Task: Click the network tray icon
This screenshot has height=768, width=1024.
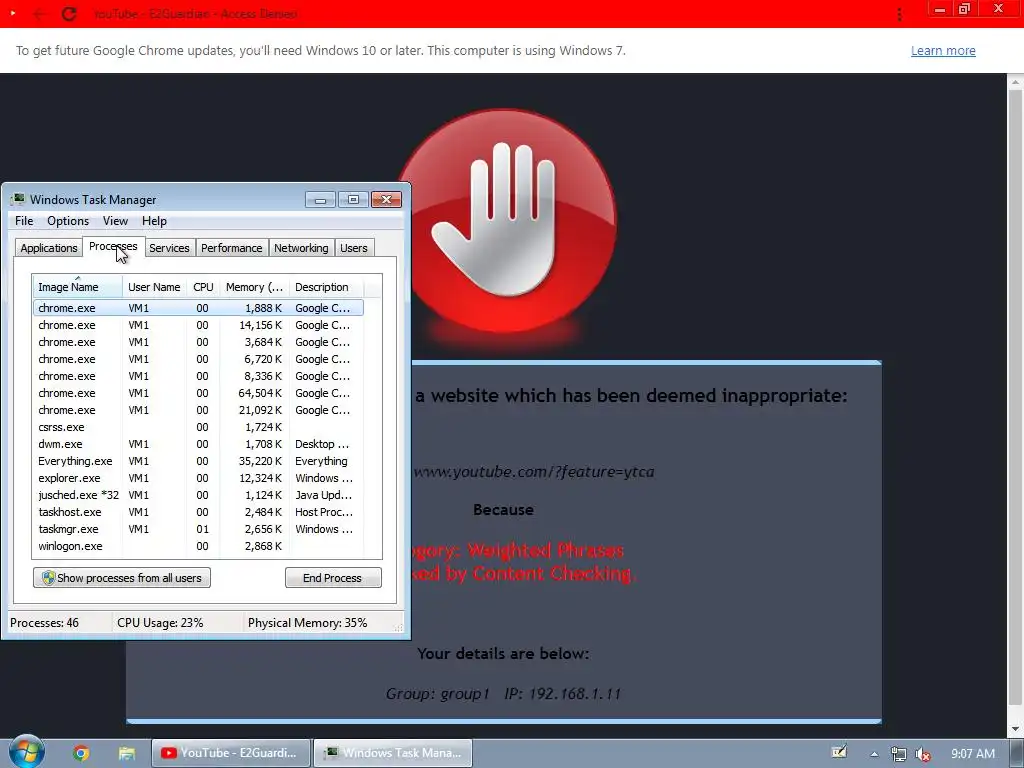Action: click(899, 754)
